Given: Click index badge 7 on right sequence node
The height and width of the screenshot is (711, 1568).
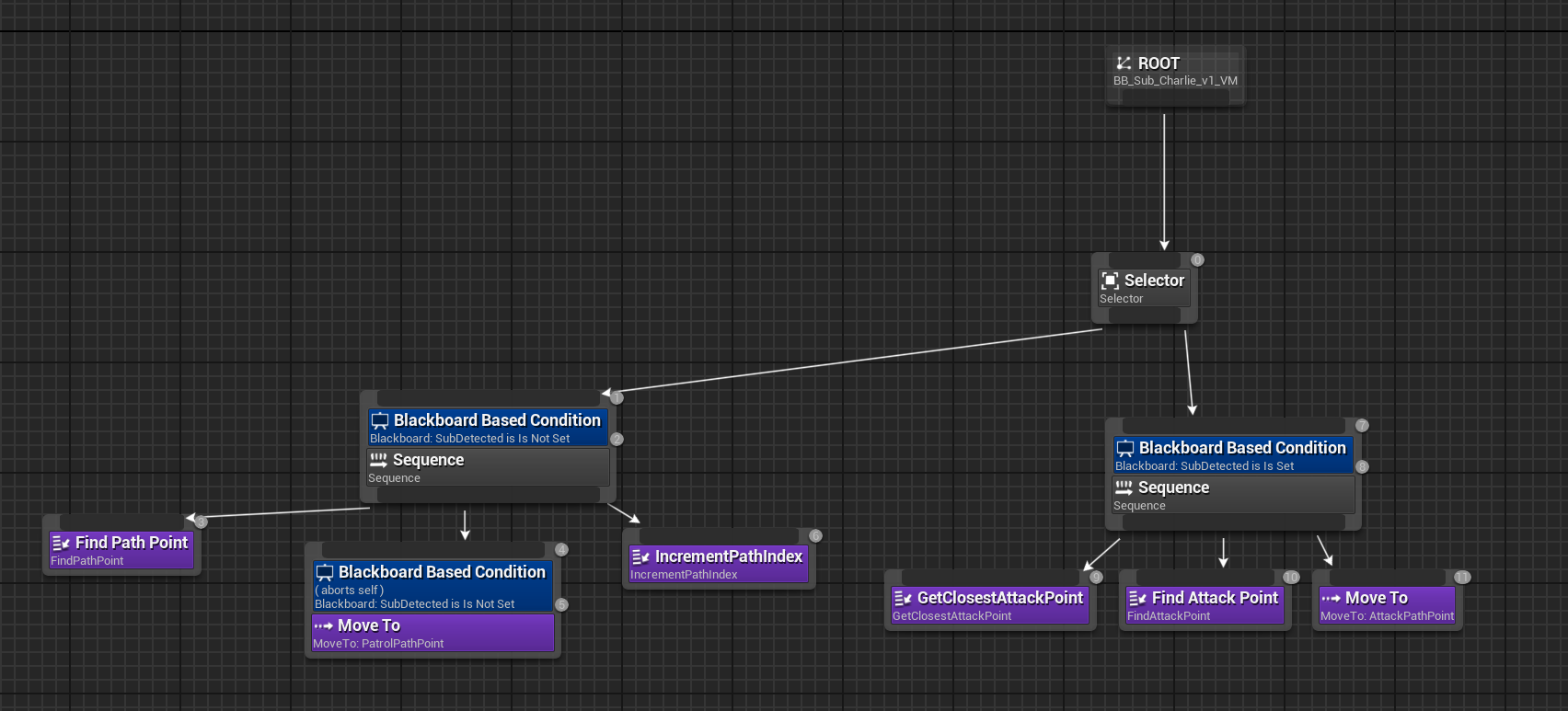Looking at the screenshot, I should coord(1362,425).
